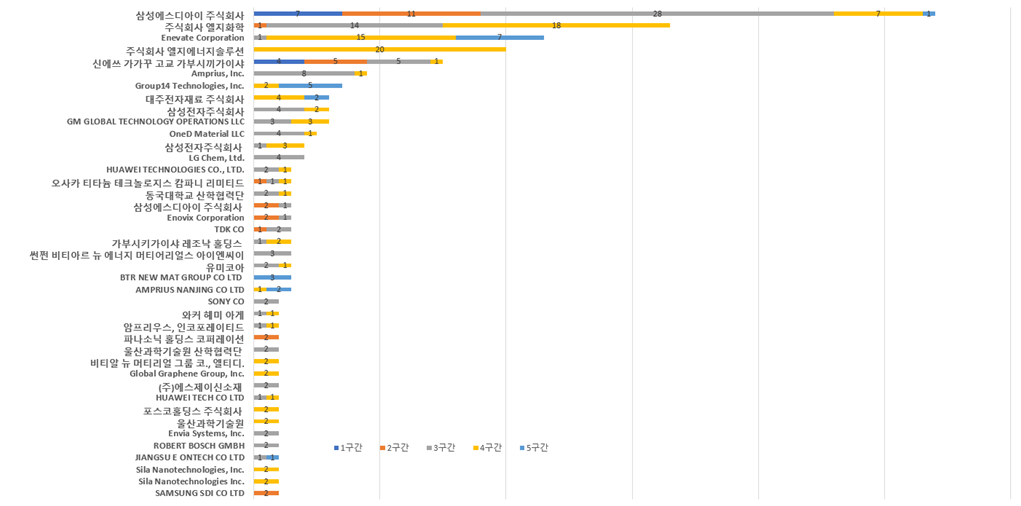Image resolution: width=1021 pixels, height=506 pixels.
Task: Select the 4구간 legend entry
Action: 487,447
